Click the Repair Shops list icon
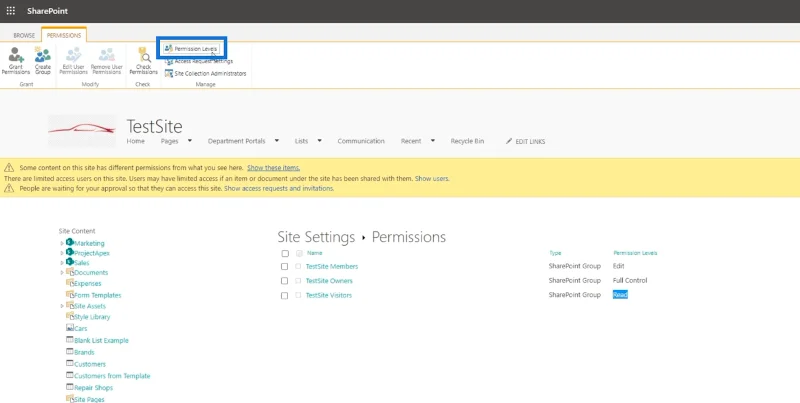Viewport: 800px width, 403px height. (x=70, y=387)
